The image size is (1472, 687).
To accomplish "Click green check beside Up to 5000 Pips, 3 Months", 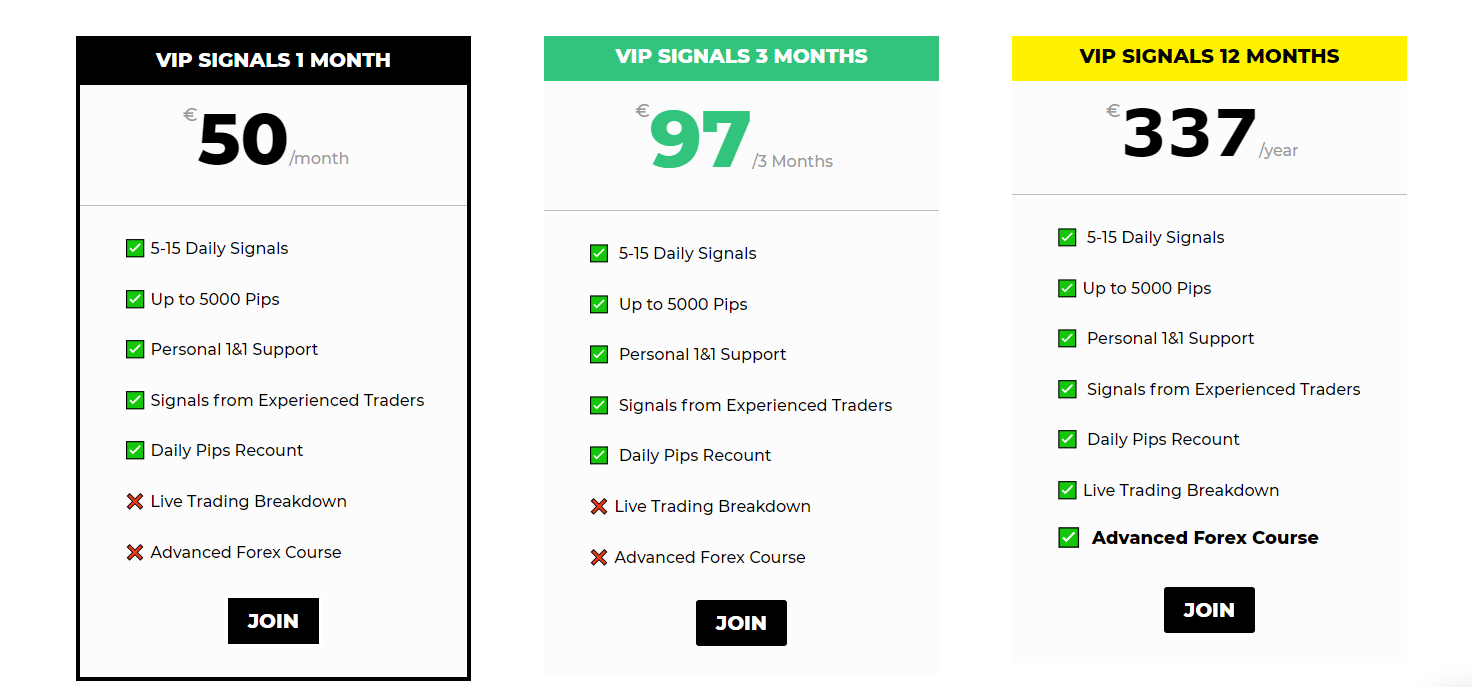I will 599,304.
